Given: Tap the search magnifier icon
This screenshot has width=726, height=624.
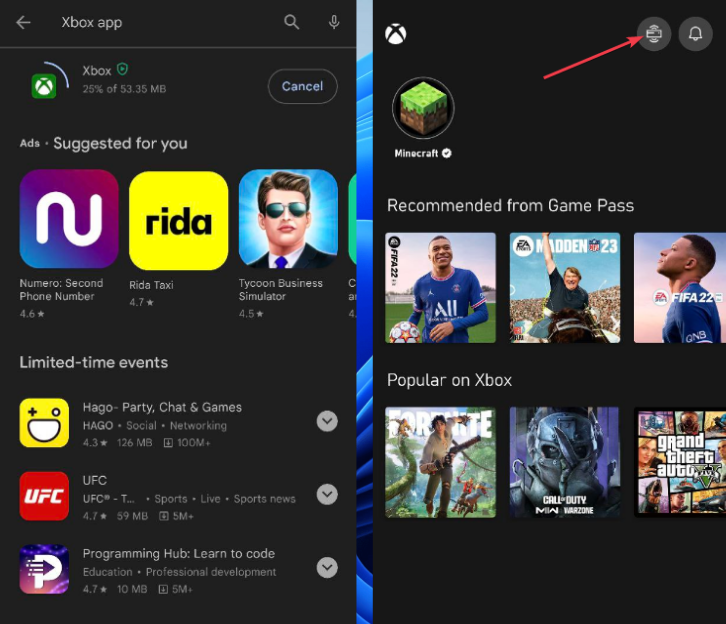Looking at the screenshot, I should coord(291,22).
